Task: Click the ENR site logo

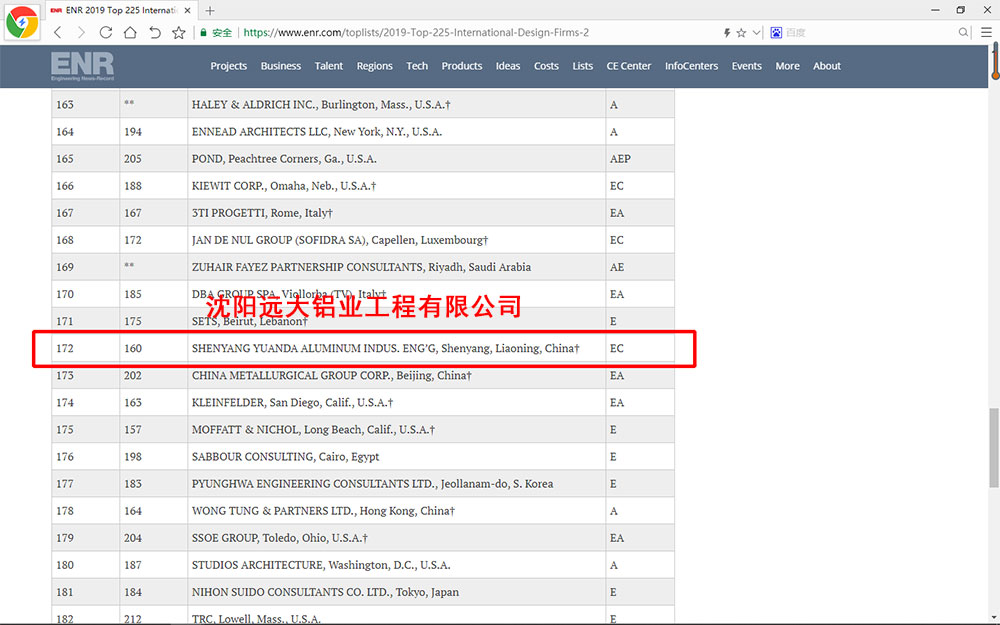Action: point(82,66)
